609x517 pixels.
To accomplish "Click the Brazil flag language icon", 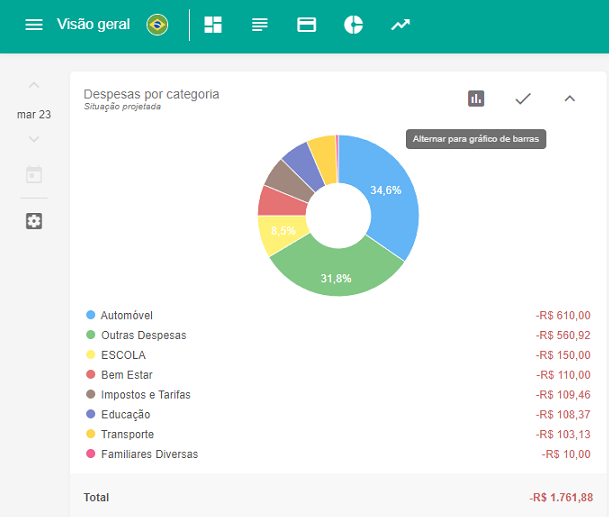I will pos(157,25).
